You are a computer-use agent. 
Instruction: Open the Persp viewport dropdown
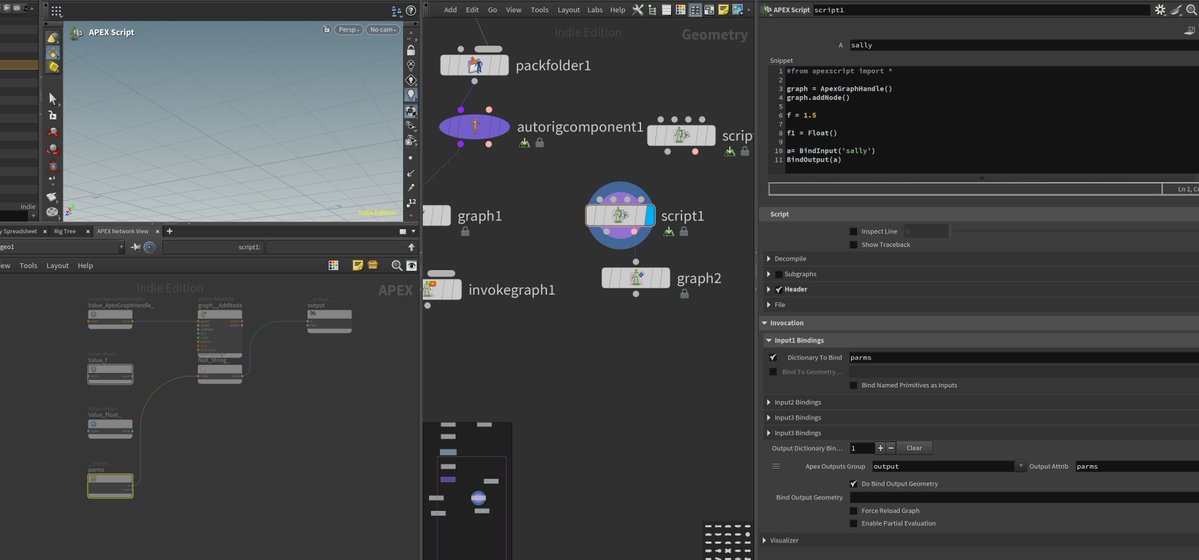coord(348,30)
